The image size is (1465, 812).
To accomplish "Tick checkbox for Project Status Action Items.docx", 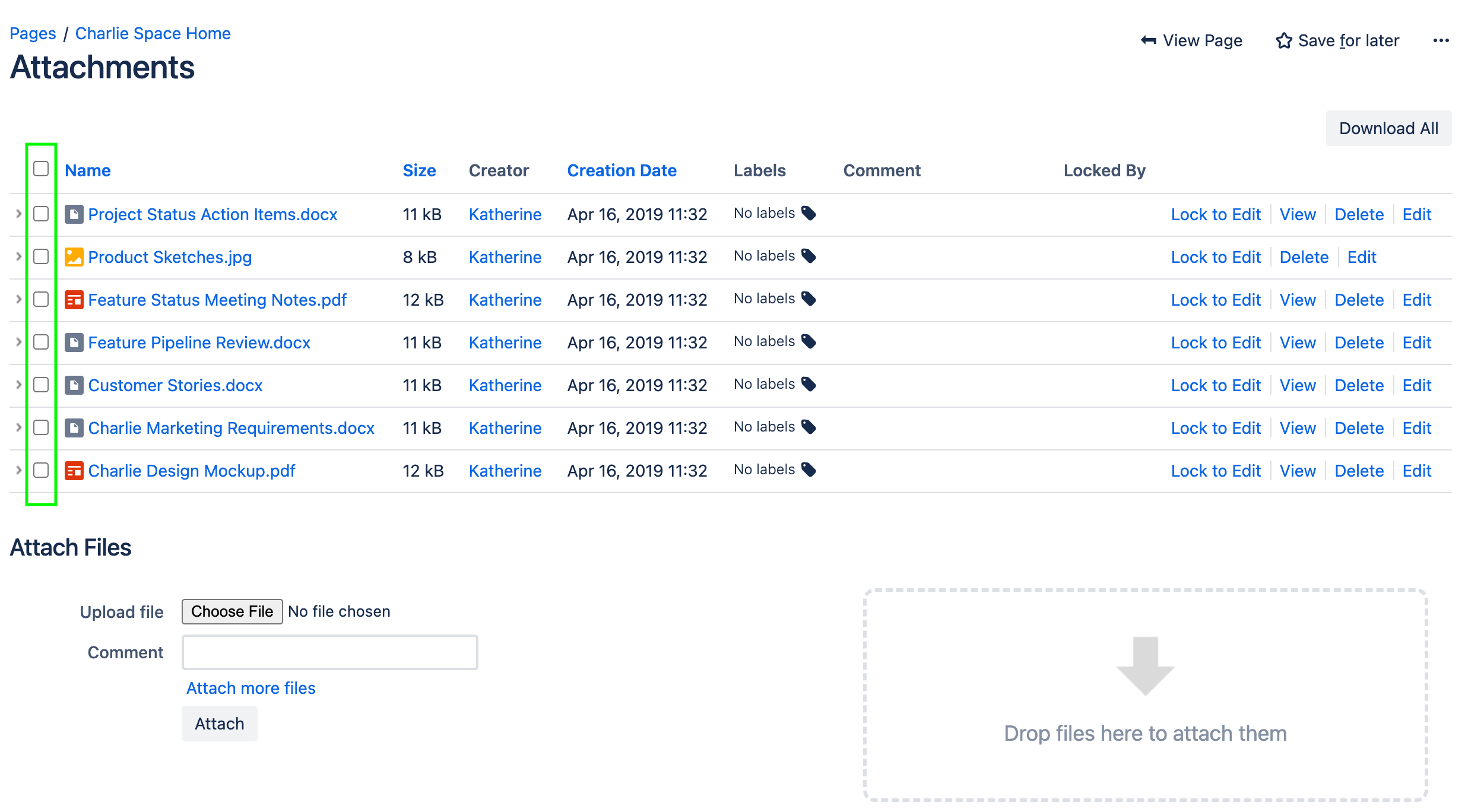I will point(41,214).
